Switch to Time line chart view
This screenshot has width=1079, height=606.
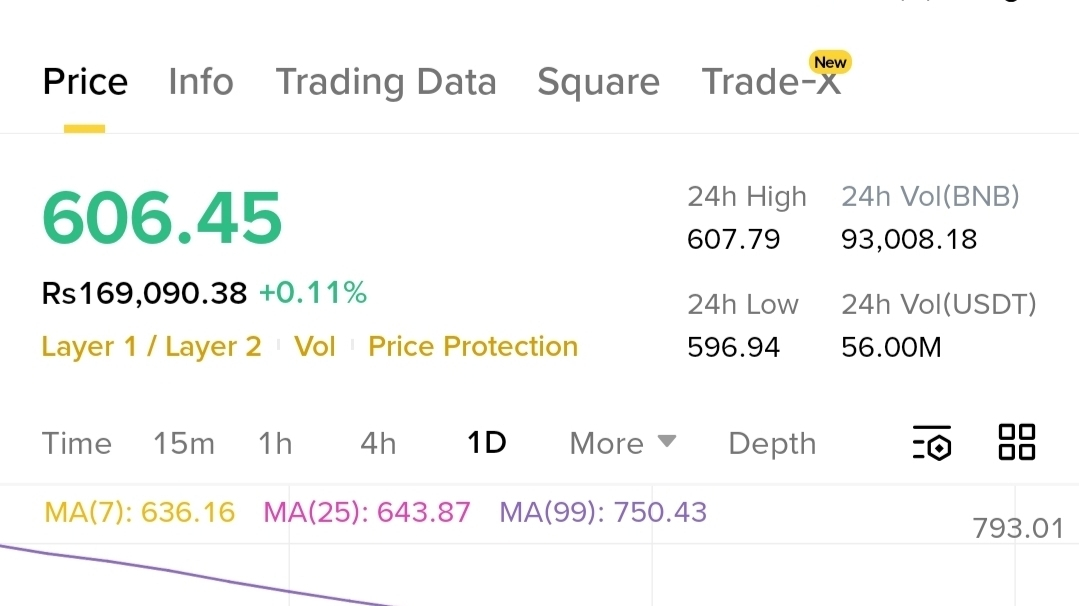click(x=77, y=443)
